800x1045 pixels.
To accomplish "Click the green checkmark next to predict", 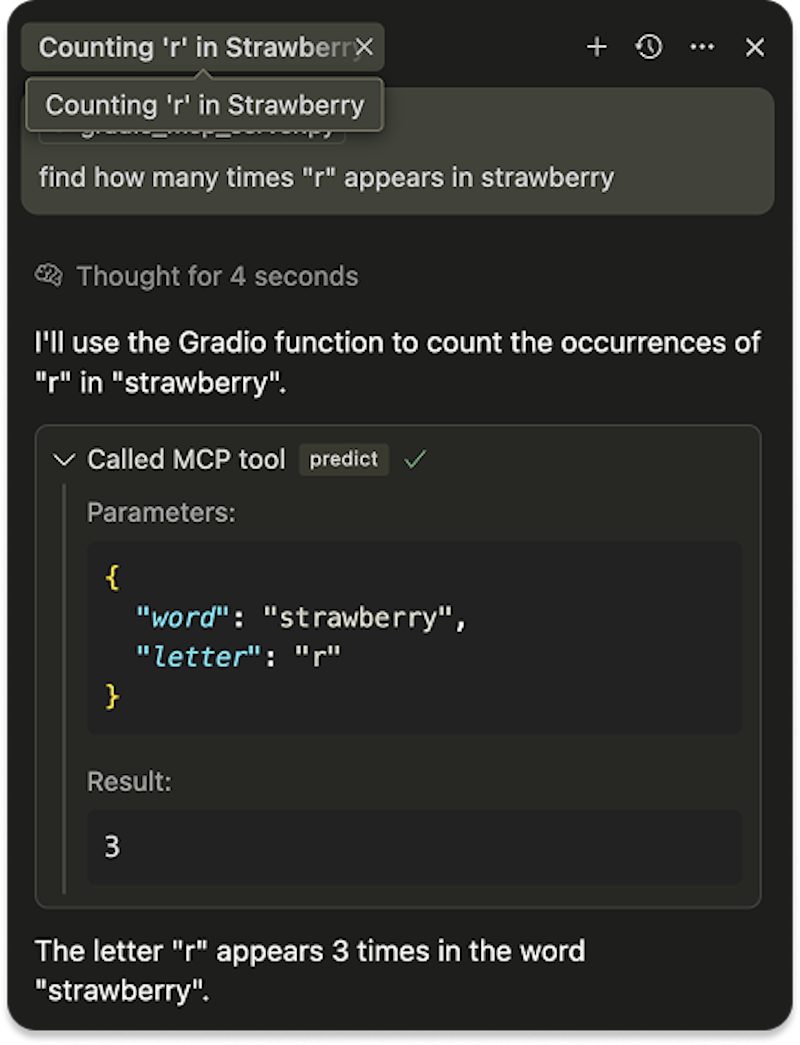I will tap(414, 460).
